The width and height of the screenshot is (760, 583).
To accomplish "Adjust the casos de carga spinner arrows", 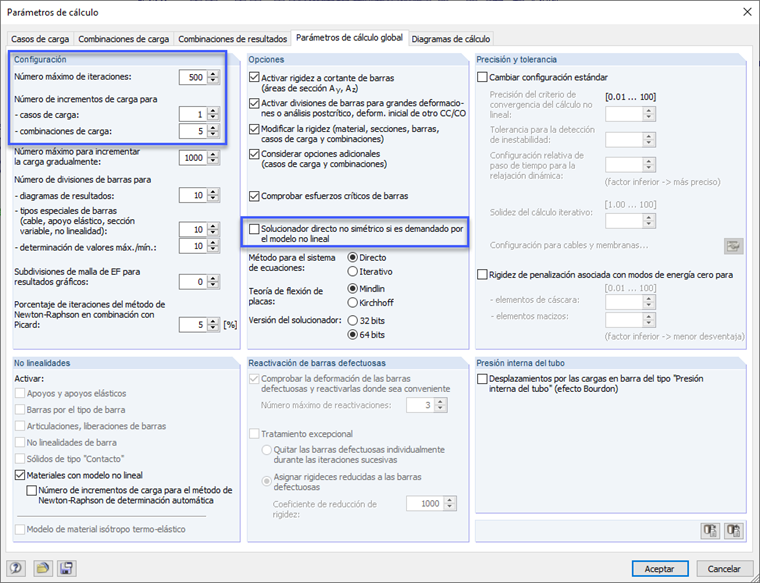I will (x=213, y=114).
